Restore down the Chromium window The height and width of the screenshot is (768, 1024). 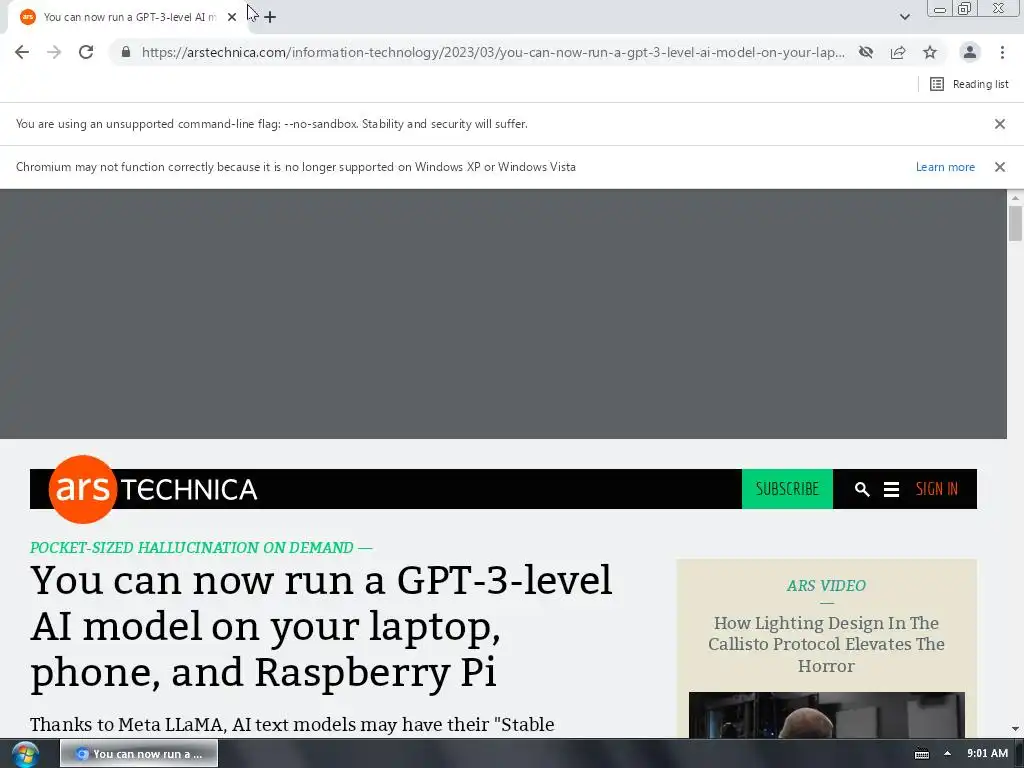click(964, 8)
